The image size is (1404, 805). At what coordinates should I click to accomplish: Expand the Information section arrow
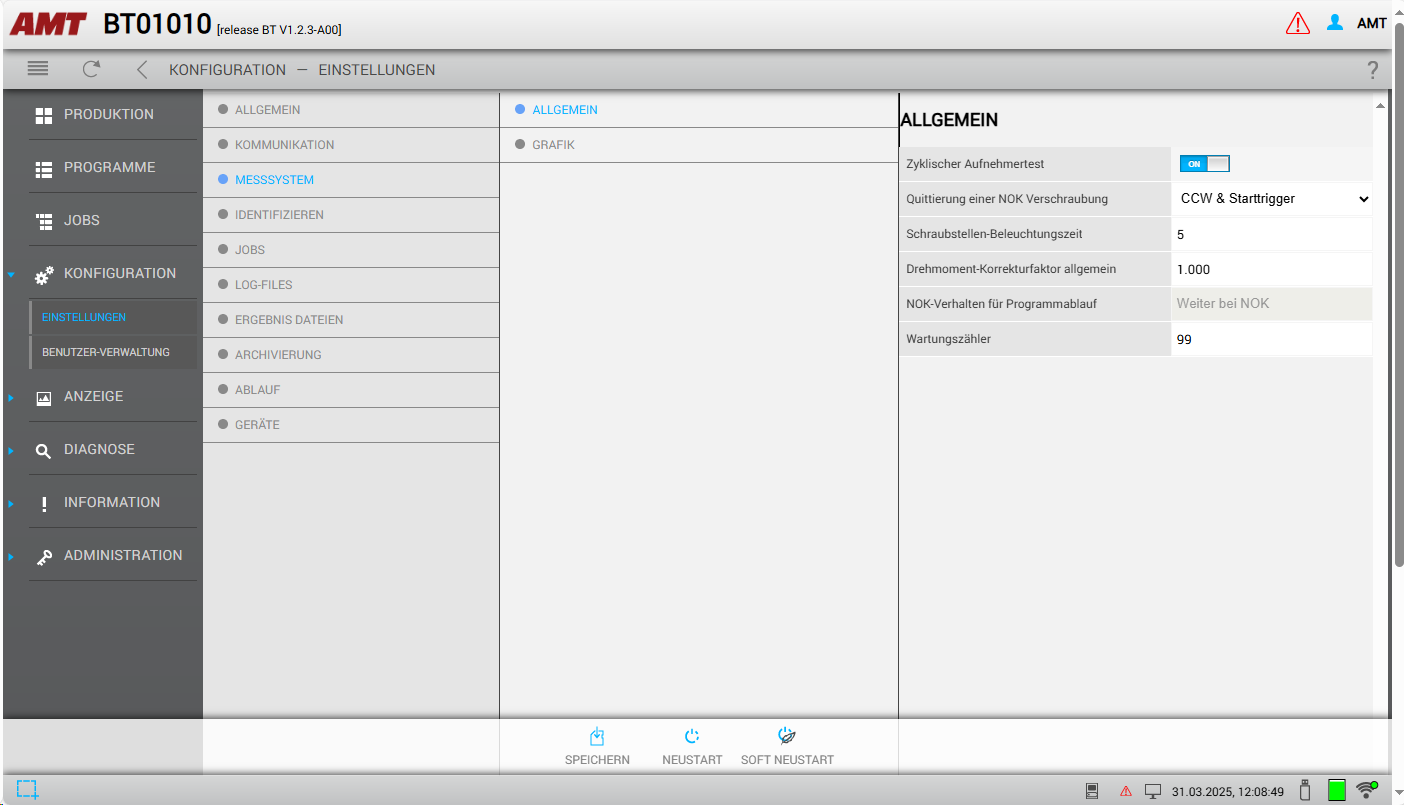10,503
